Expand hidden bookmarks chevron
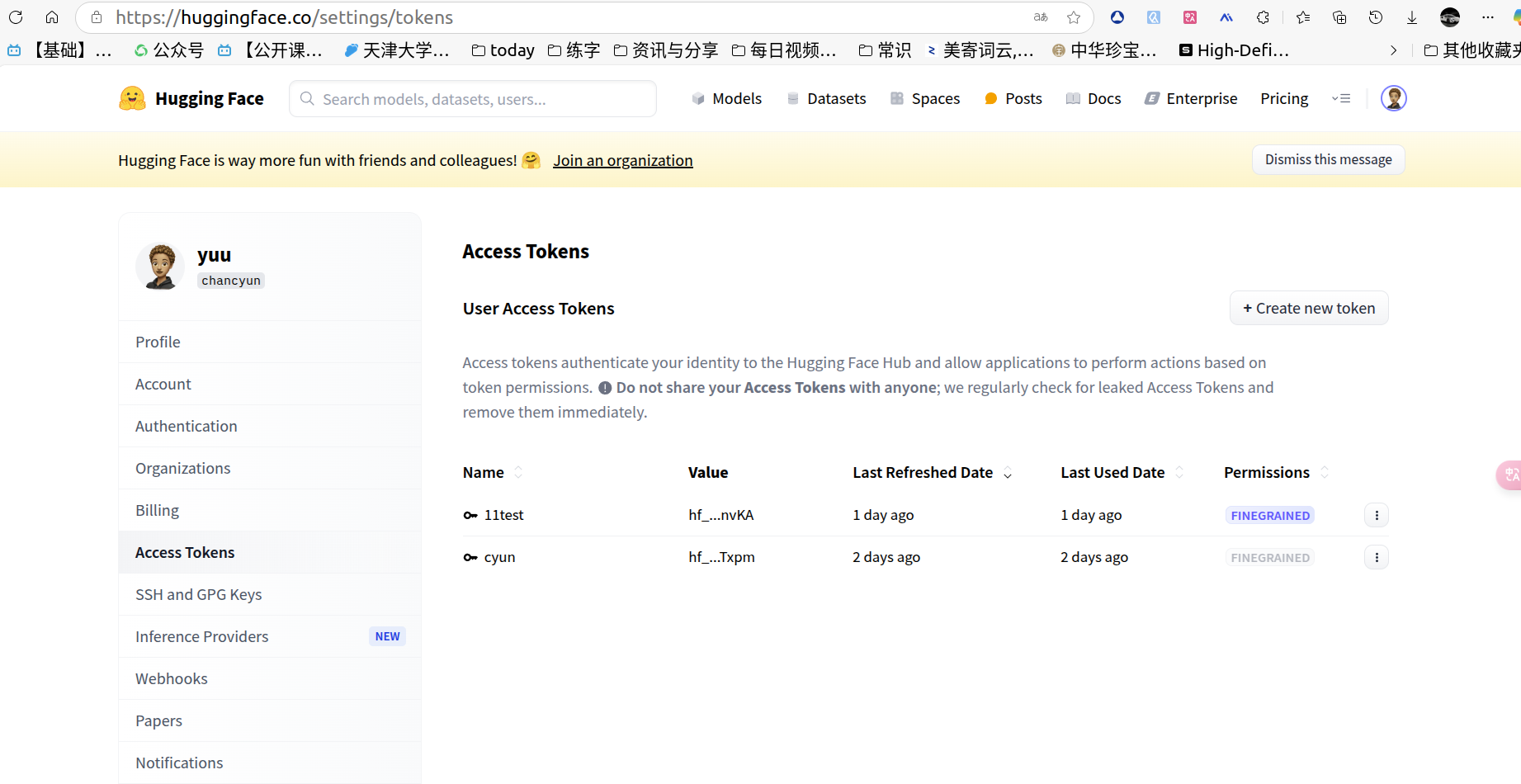This screenshot has height=784, width=1521. (x=1394, y=50)
